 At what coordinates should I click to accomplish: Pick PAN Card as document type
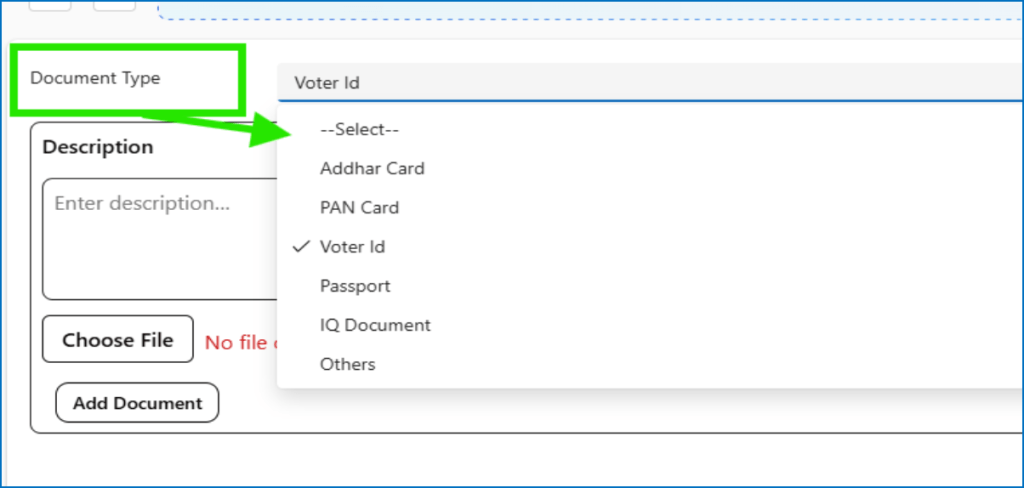coord(359,207)
